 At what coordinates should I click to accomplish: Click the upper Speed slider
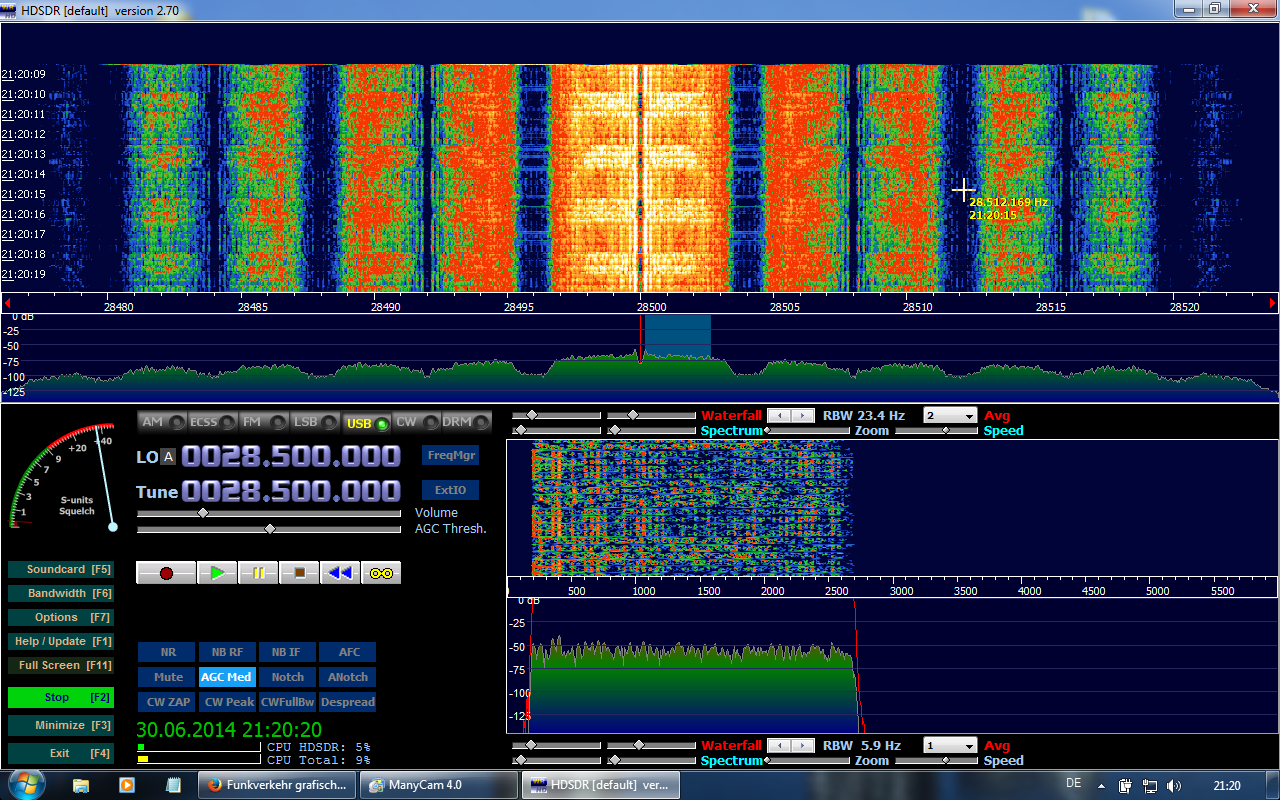(937, 430)
